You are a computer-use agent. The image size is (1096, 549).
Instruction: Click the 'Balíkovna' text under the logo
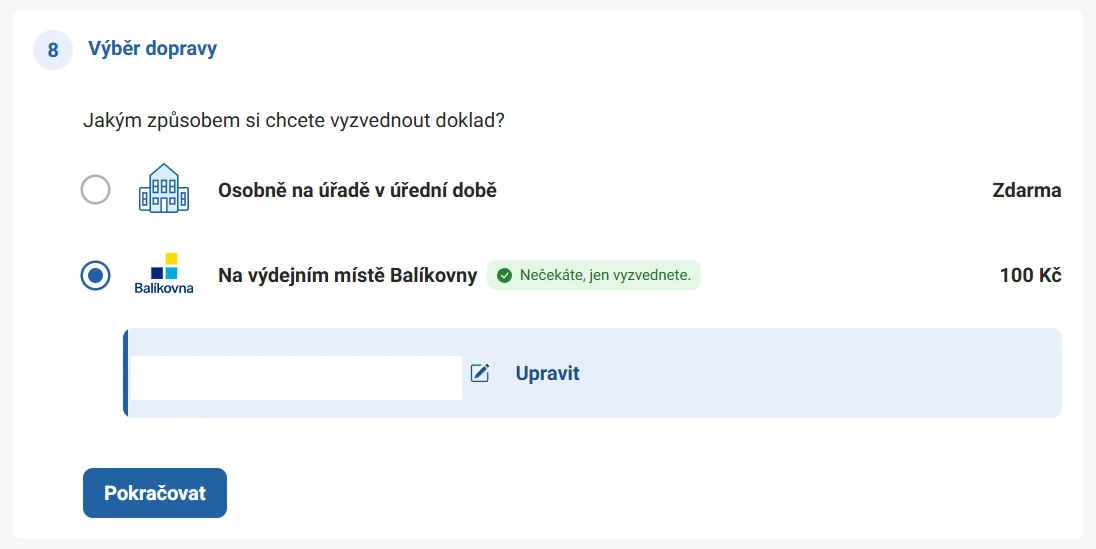(164, 288)
